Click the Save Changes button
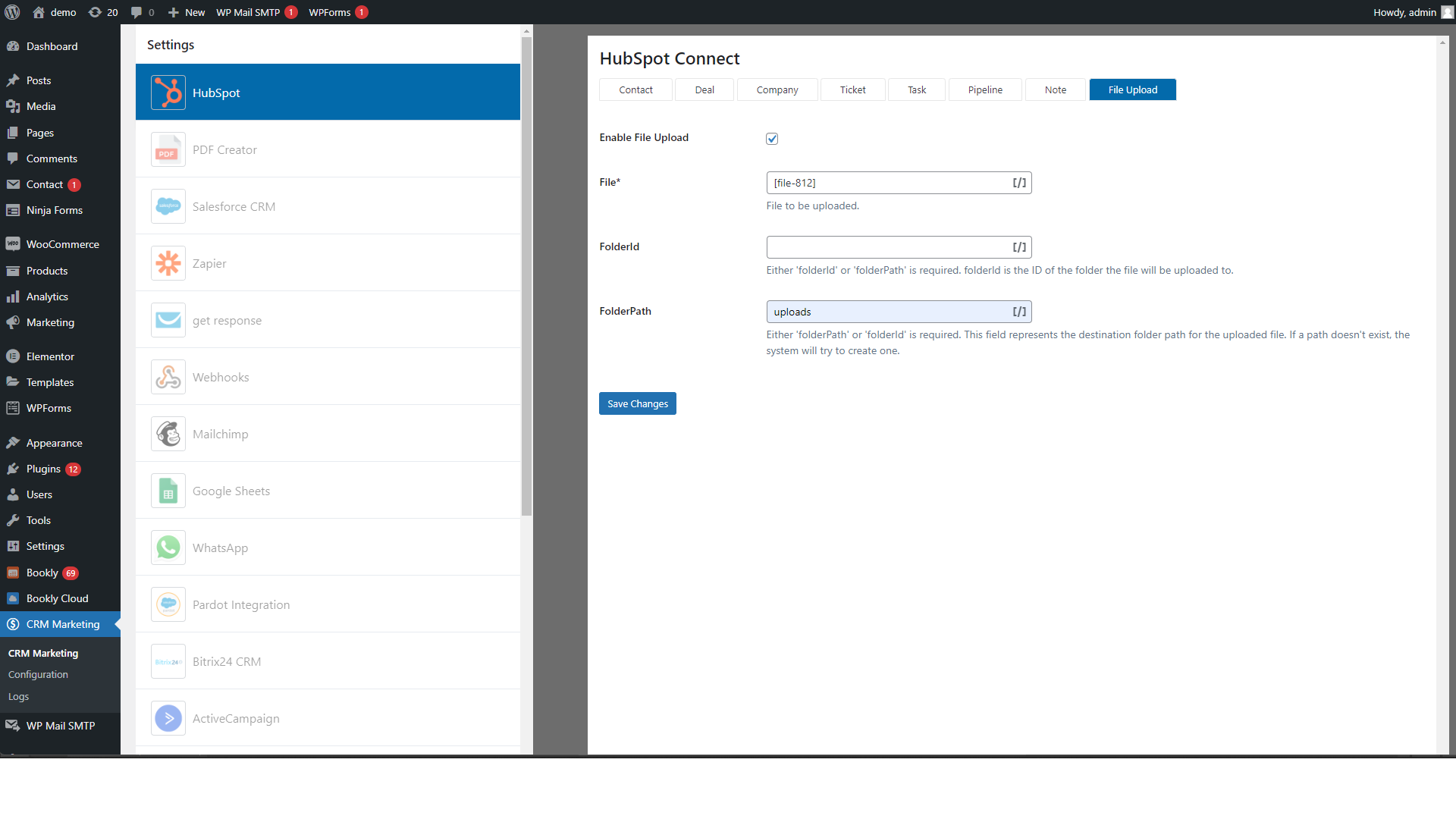This screenshot has height=819, width=1456. pyautogui.click(x=637, y=403)
